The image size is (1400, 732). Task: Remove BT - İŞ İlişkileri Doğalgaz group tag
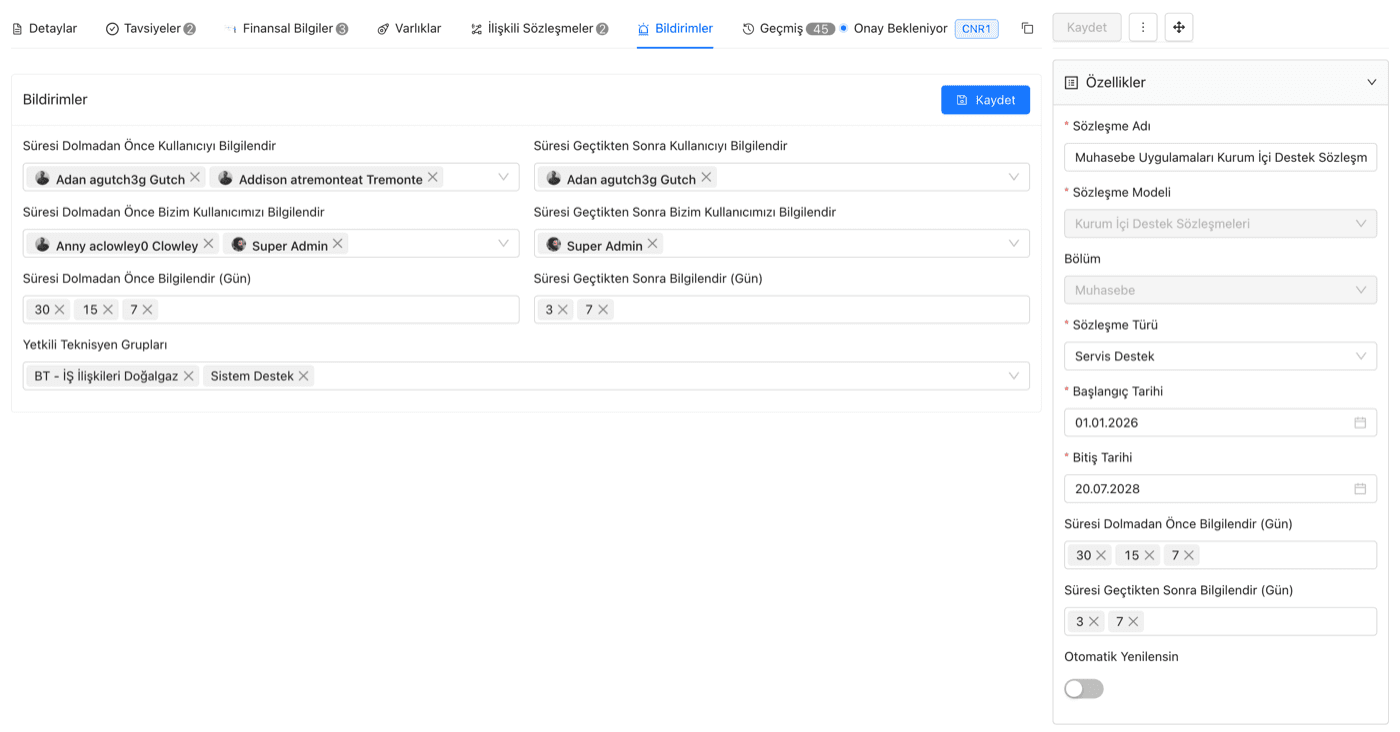(x=189, y=376)
